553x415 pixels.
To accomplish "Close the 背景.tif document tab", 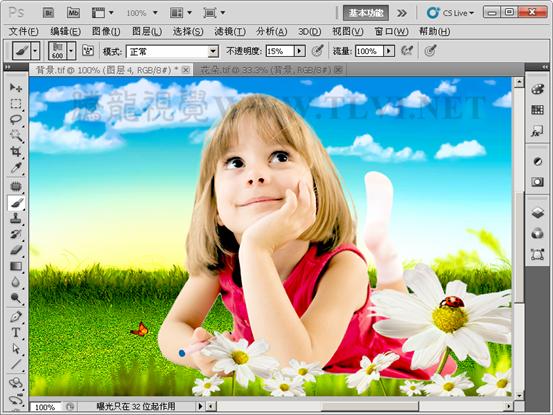I will coord(186,70).
